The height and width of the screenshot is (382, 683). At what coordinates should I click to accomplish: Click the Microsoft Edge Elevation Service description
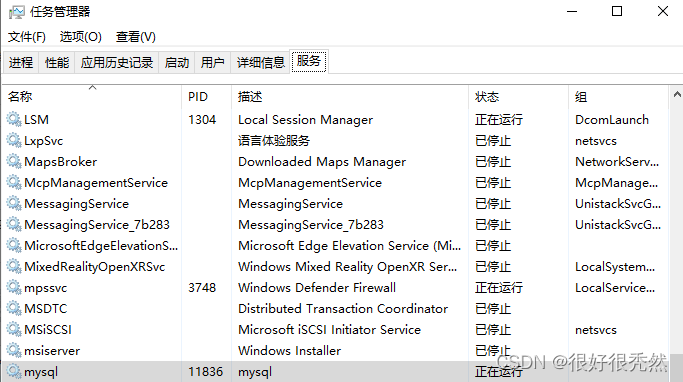(x=349, y=246)
